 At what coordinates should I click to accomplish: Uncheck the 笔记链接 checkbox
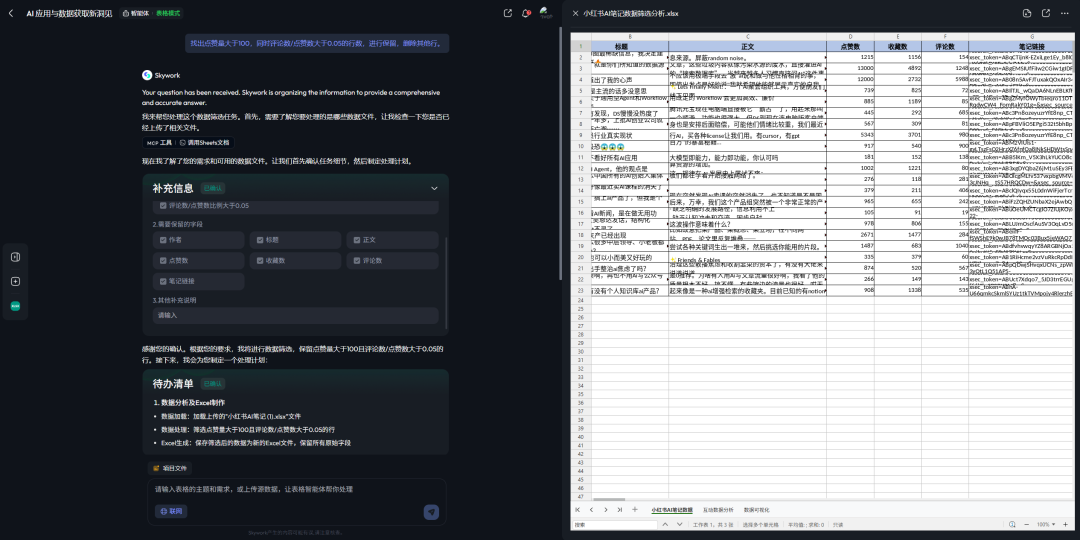coord(163,281)
